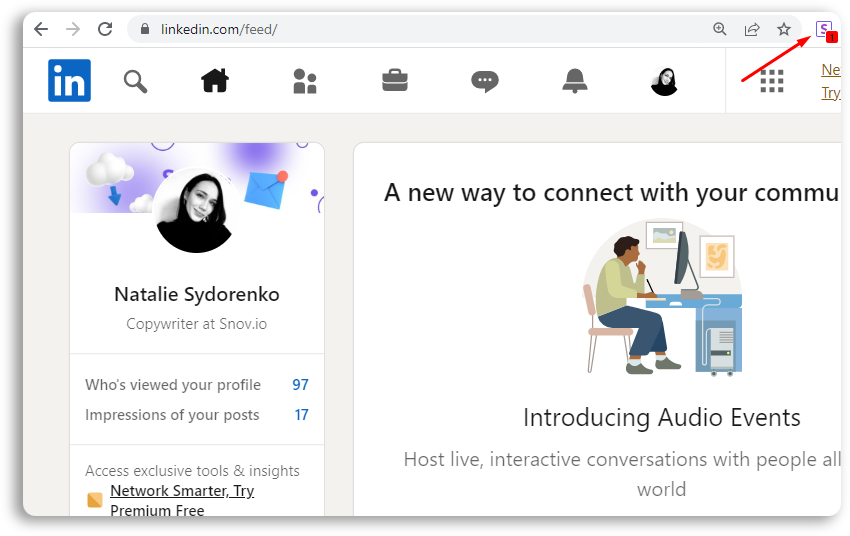Click the gold Premium square icon
The width and height of the screenshot is (850, 536).
tap(95, 500)
